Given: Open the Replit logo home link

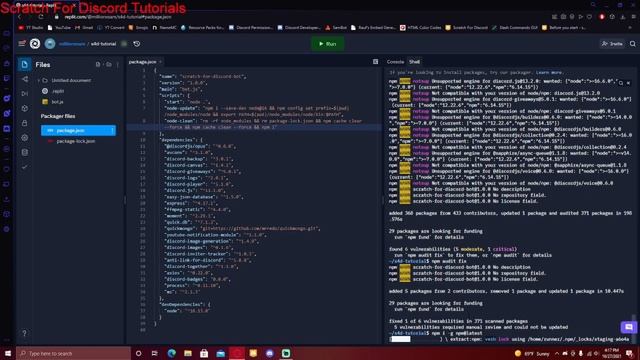Looking at the screenshot, I should (x=35, y=43).
